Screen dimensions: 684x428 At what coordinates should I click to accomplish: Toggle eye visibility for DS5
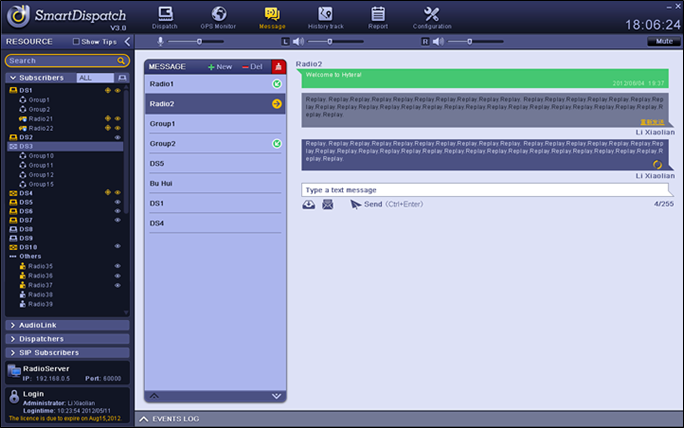pos(117,202)
